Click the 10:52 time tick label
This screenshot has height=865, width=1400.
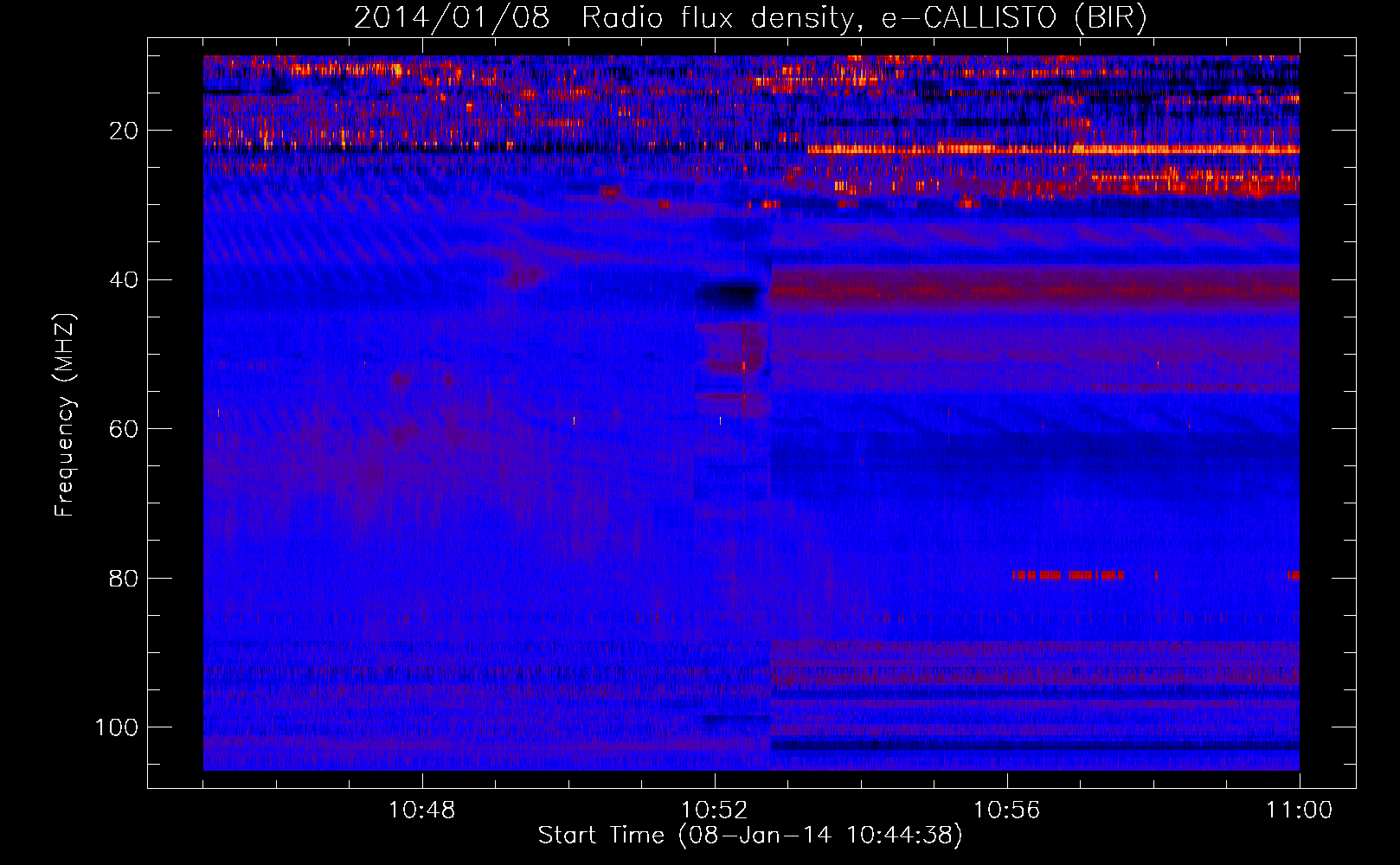(715, 811)
